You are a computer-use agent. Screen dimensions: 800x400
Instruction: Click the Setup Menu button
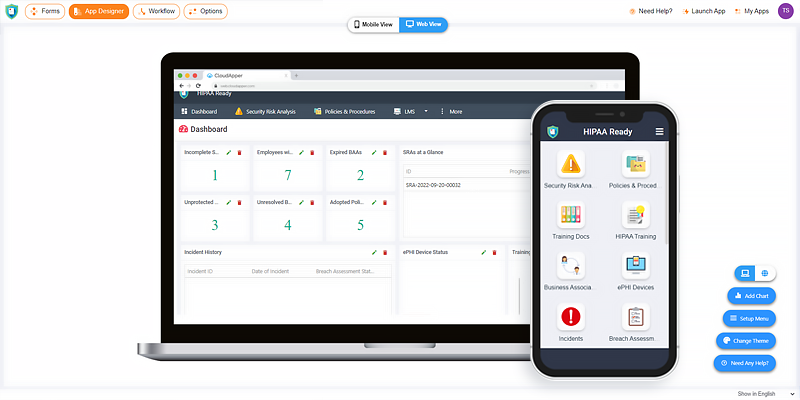(x=749, y=318)
